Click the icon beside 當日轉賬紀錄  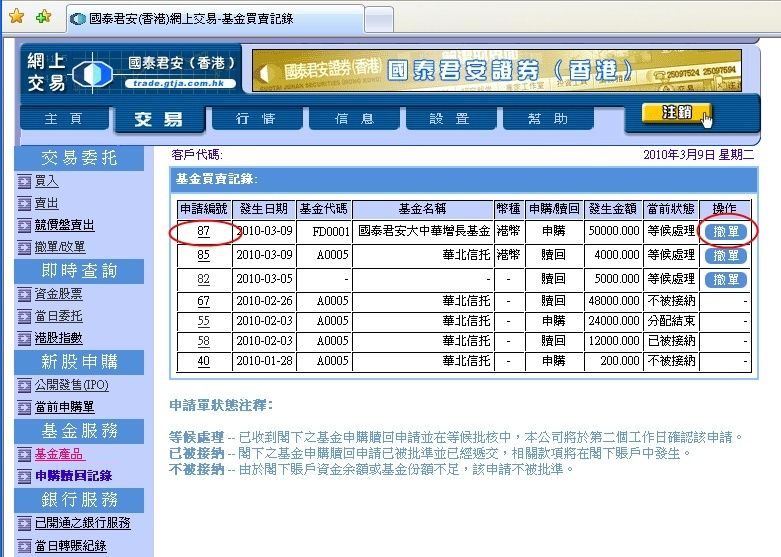pyautogui.click(x=24, y=546)
